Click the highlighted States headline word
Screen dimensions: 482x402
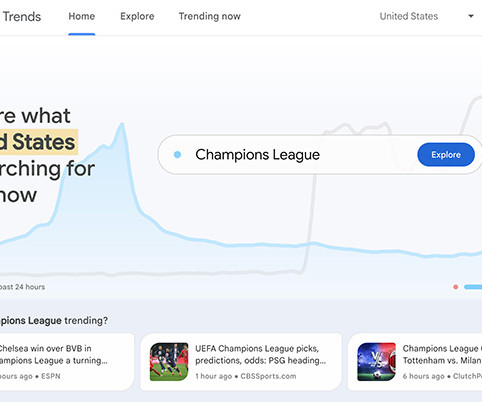[44, 142]
